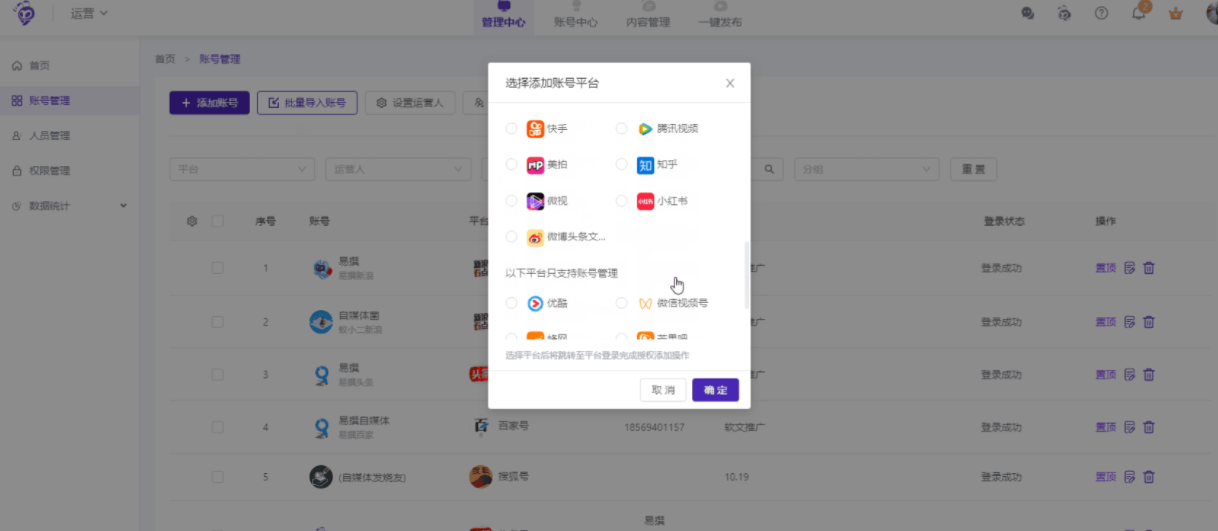Open the notification bell
The width and height of the screenshot is (1218, 531).
1138,14
